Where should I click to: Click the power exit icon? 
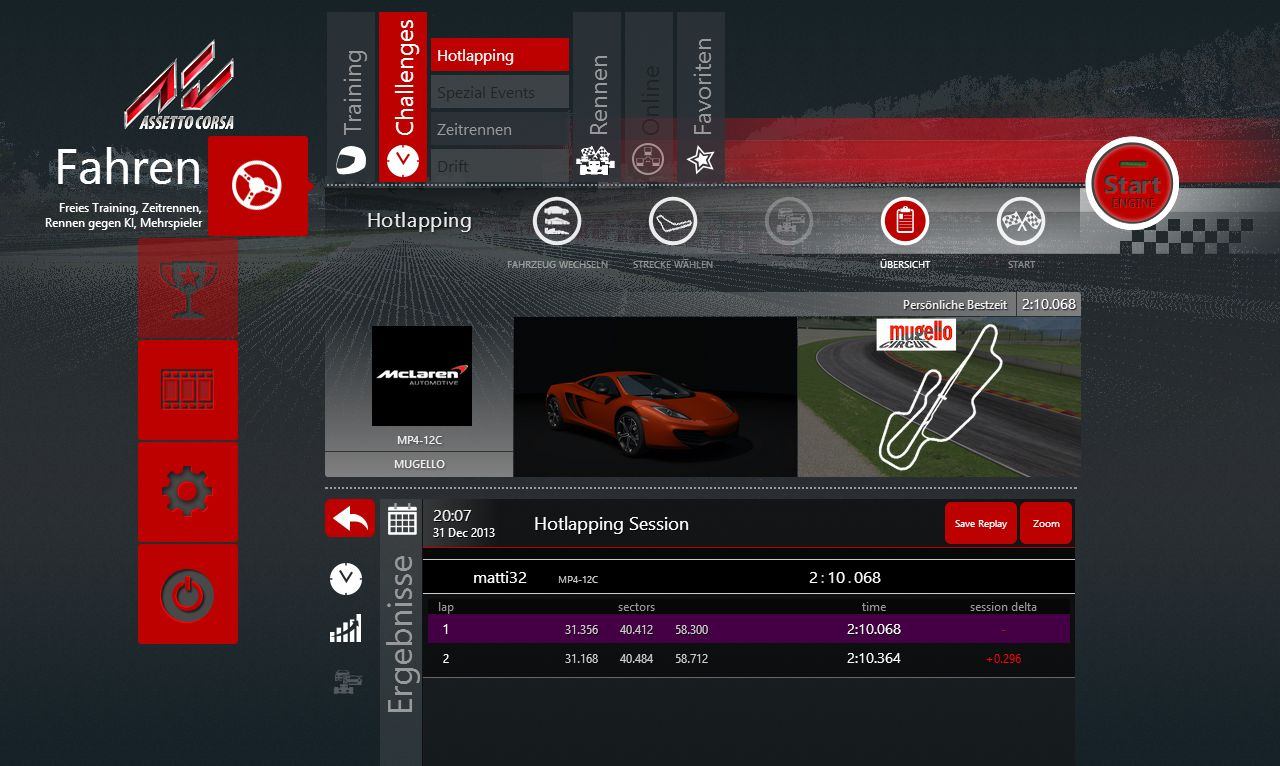click(188, 594)
